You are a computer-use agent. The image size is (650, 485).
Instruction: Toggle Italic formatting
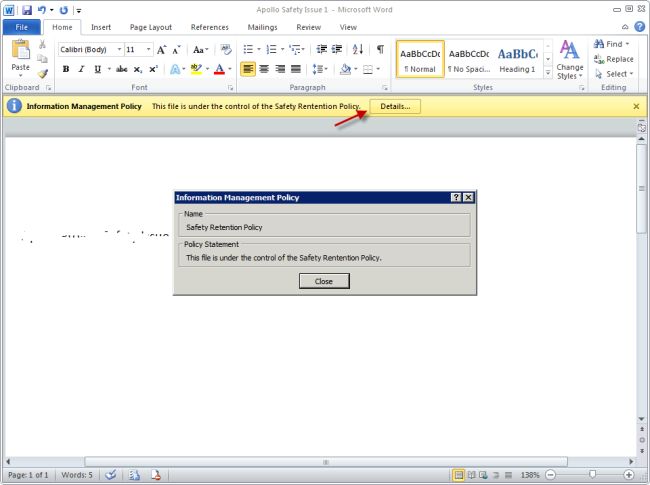tap(81, 69)
